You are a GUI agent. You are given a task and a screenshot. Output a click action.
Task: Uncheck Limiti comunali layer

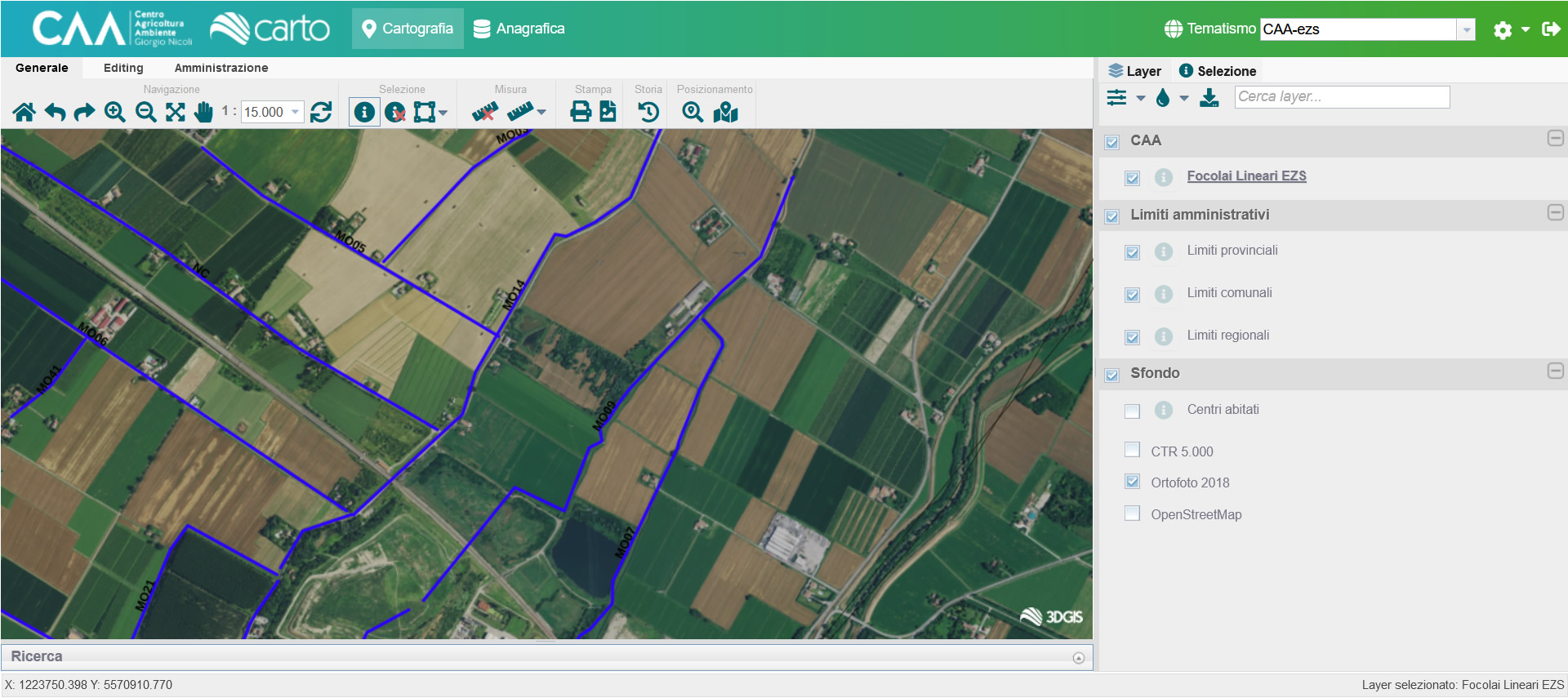coord(1132,295)
